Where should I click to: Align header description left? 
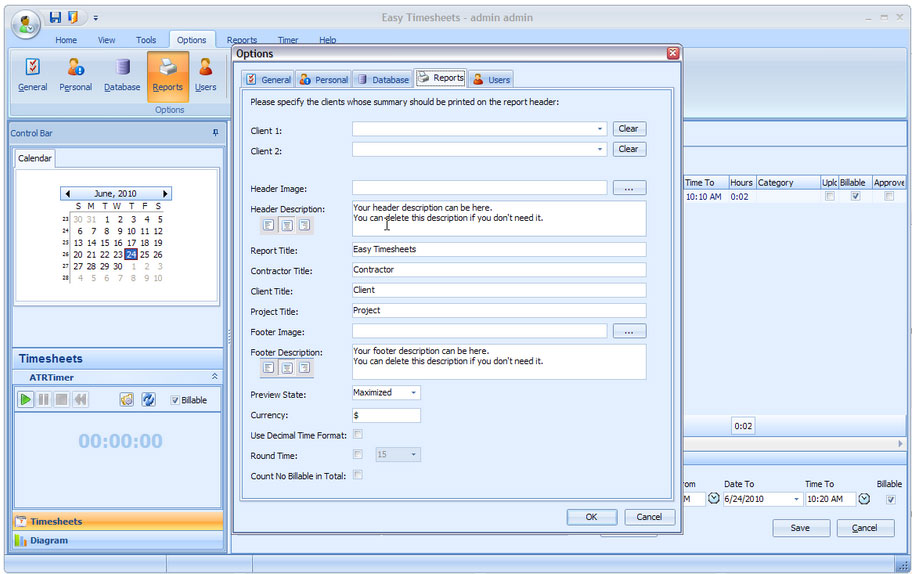[x=269, y=225]
